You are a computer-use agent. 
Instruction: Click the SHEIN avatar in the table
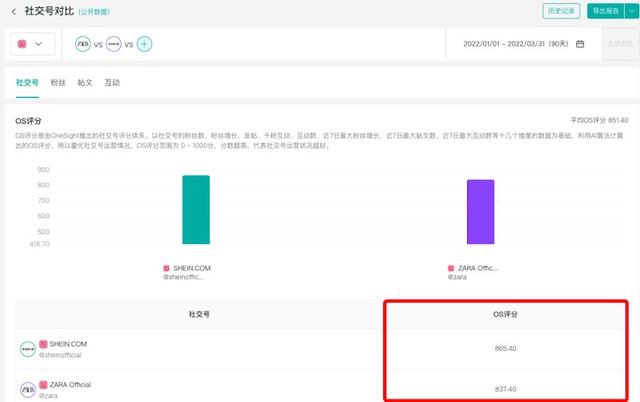28,349
